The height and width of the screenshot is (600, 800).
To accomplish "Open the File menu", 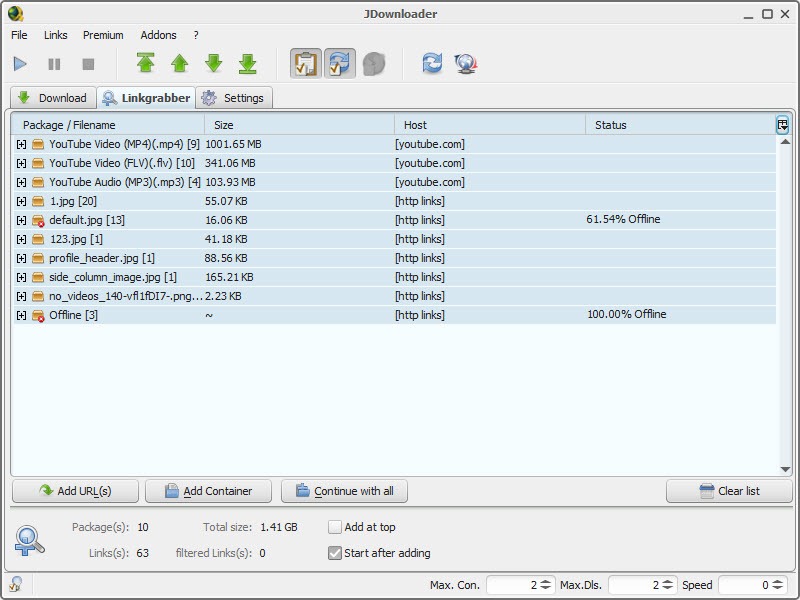I will (x=19, y=35).
